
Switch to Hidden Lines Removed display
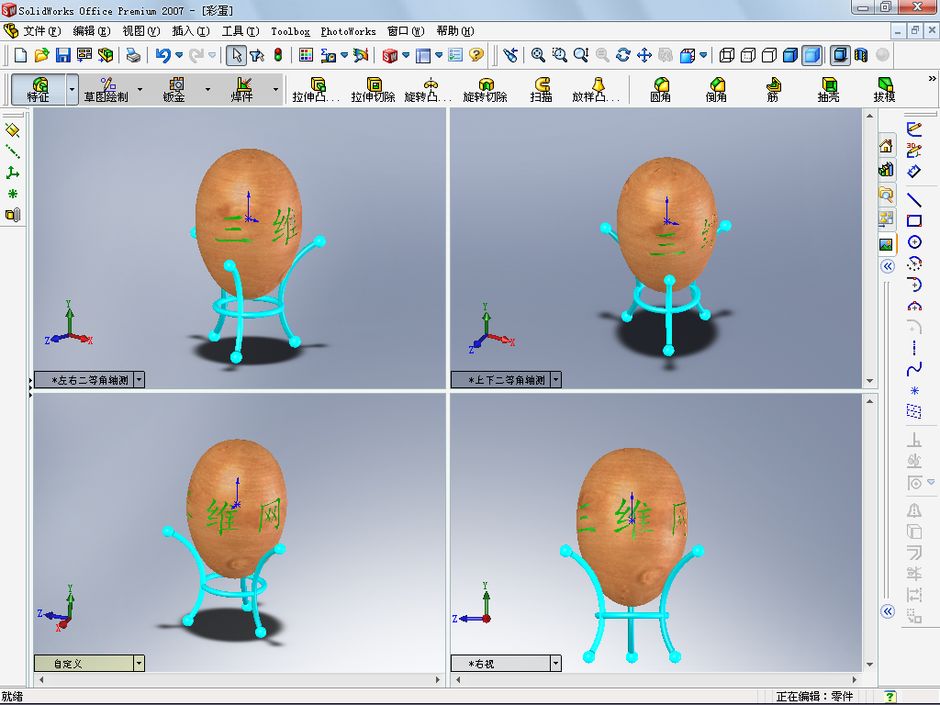[769, 55]
